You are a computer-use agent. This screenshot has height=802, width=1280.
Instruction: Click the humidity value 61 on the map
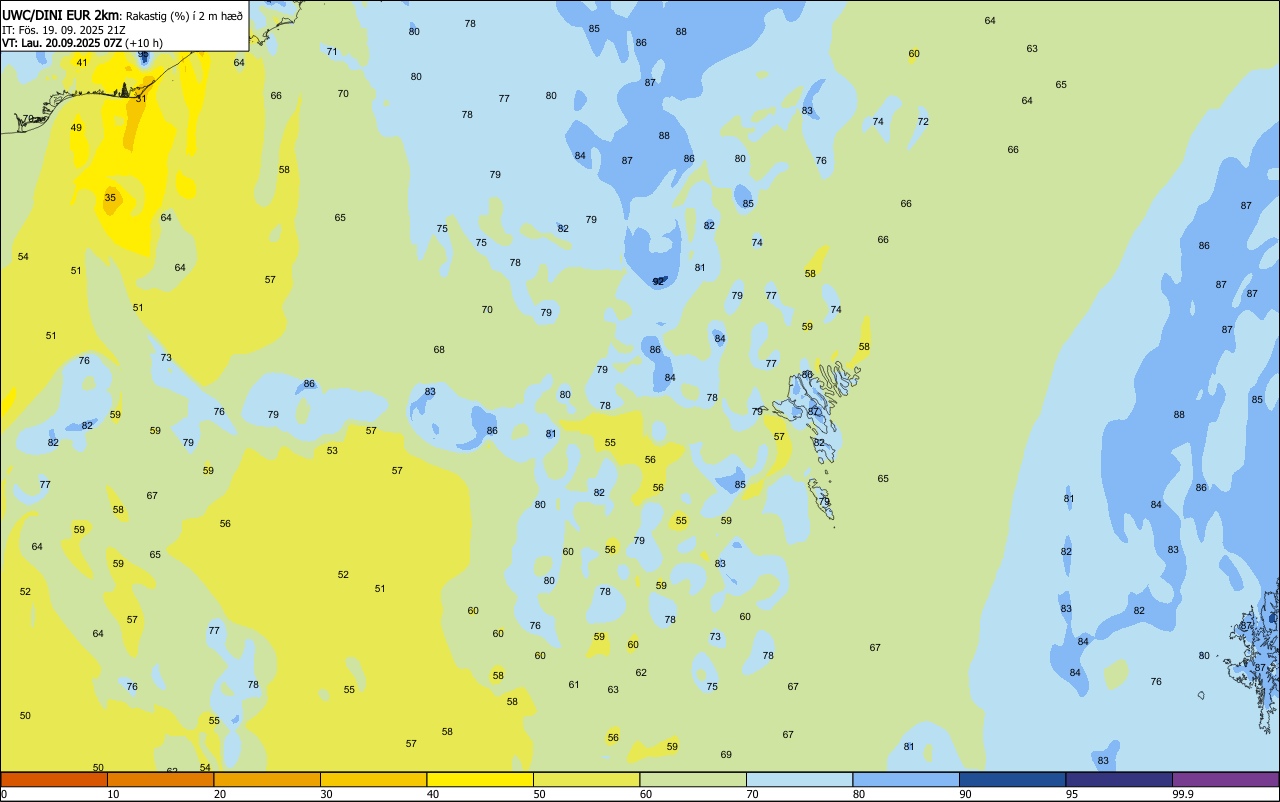574,685
